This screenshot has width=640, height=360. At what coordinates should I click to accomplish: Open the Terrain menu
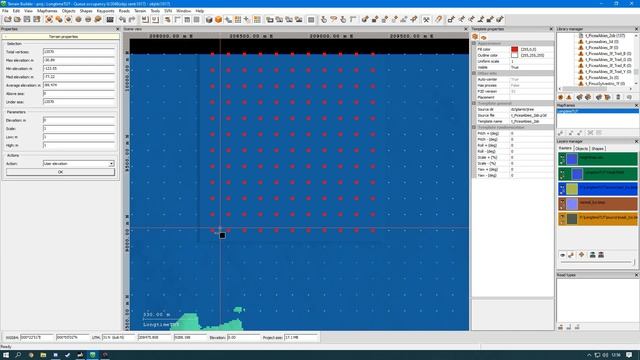point(140,11)
